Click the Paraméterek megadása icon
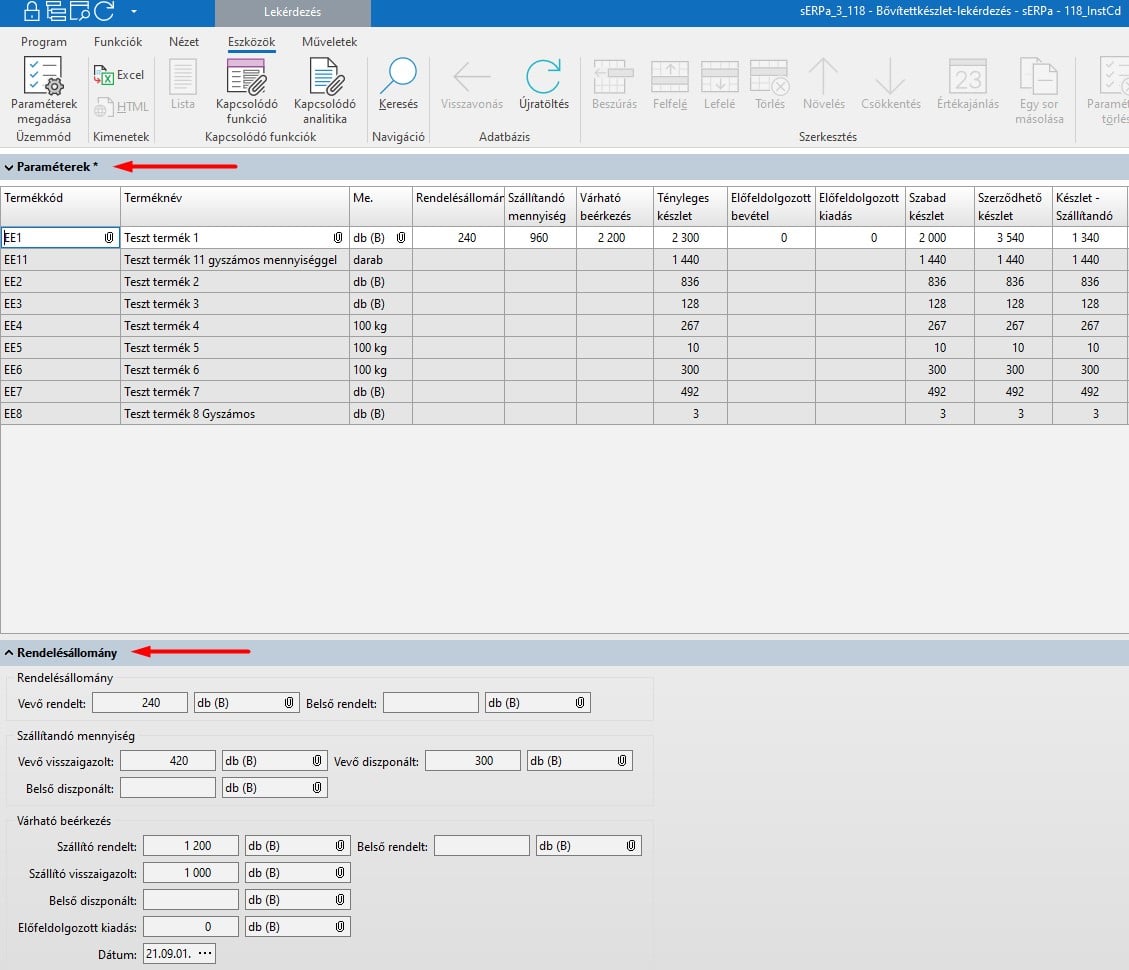Image resolution: width=1129 pixels, height=970 pixels. [x=43, y=80]
